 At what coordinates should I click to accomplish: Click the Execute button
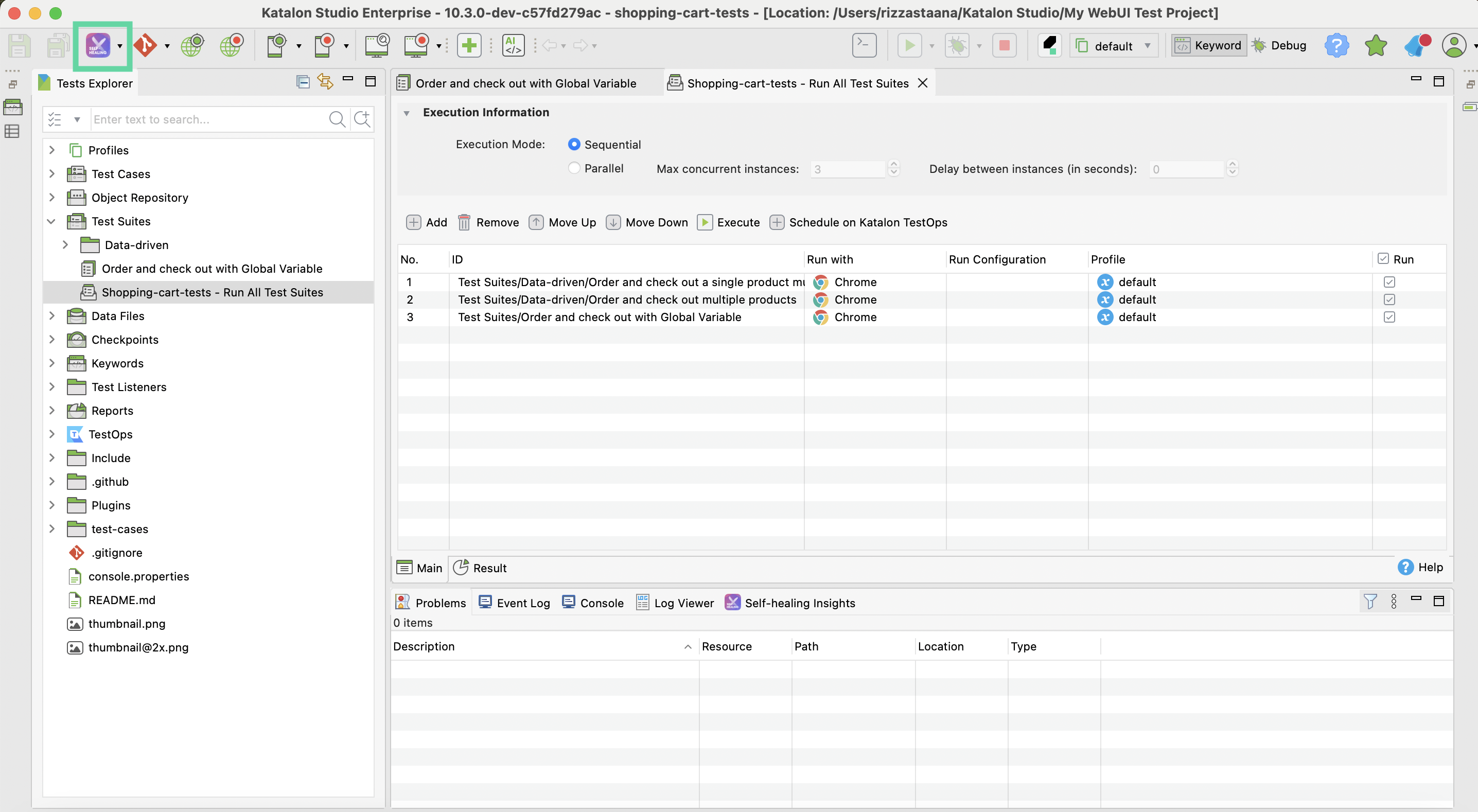[729, 222]
